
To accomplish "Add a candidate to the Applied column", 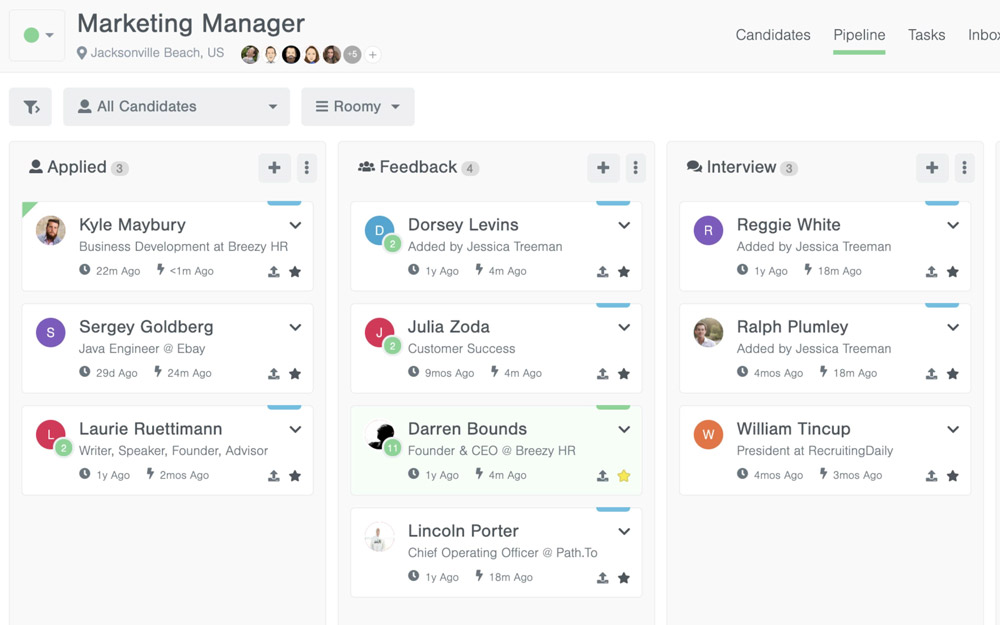I will pyautogui.click(x=274, y=168).
